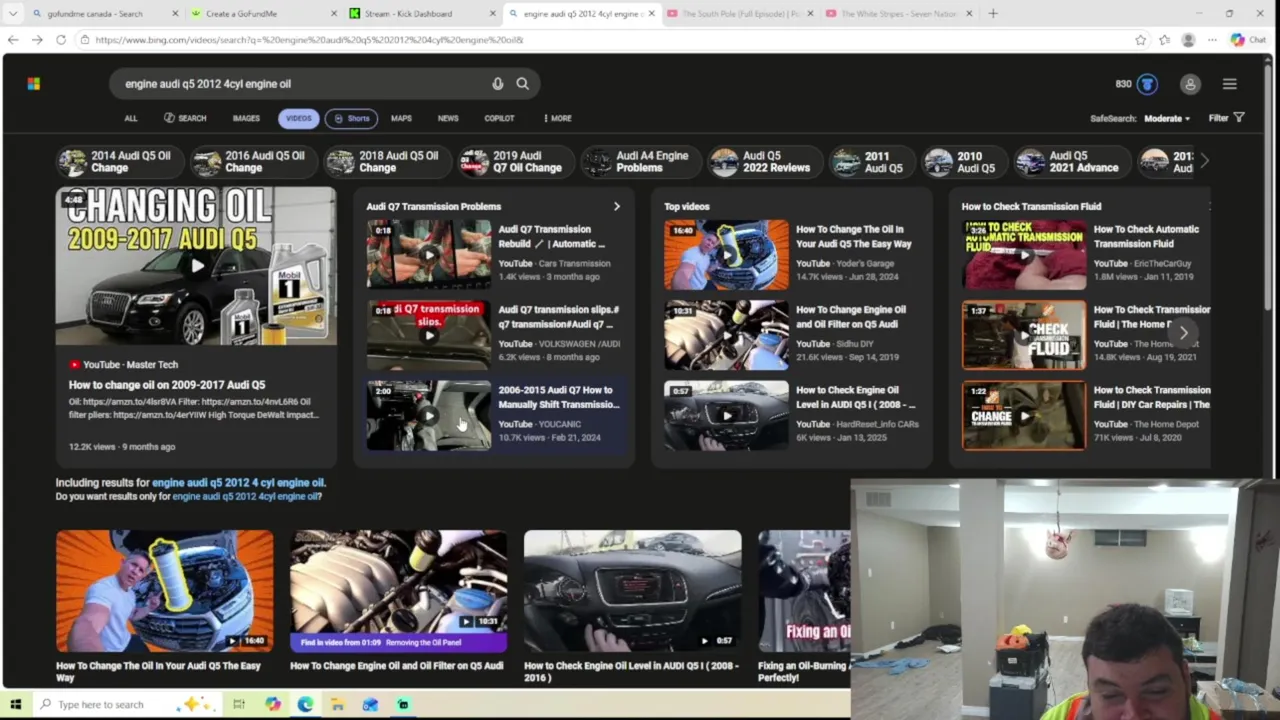Search only for original query link
Image resolution: width=1280 pixels, height=720 pixels.
point(245,497)
